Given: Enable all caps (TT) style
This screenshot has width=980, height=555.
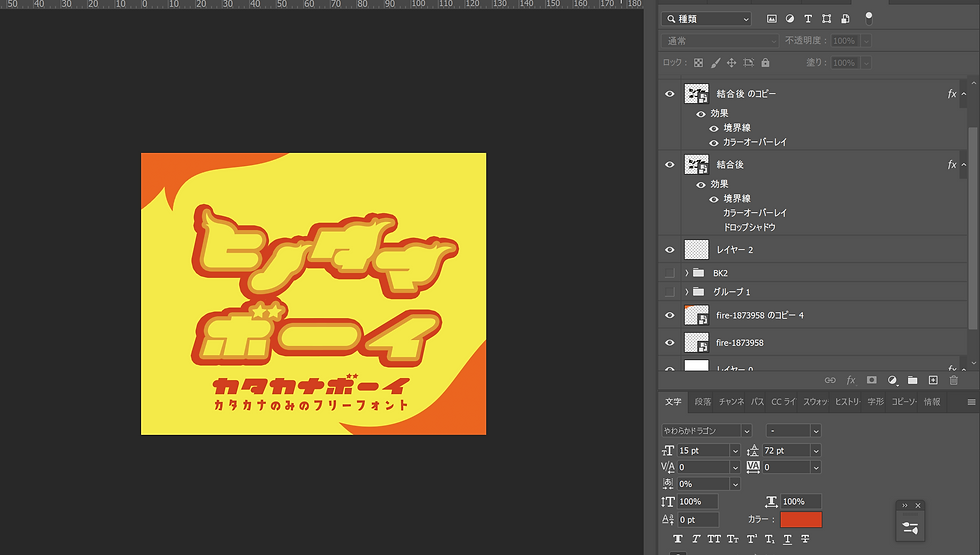Looking at the screenshot, I should (714, 539).
